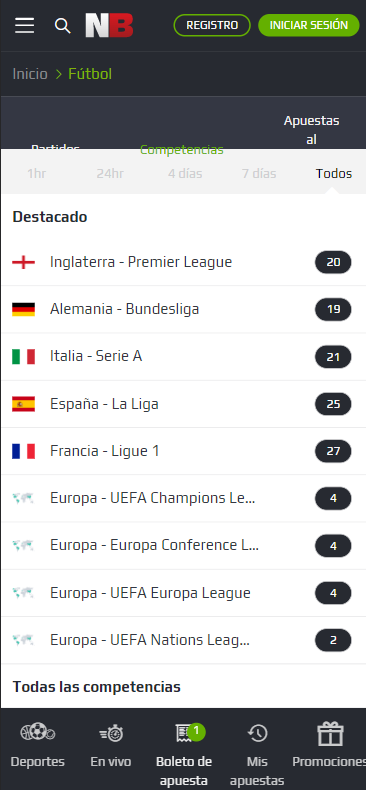Open Mis apuestas history icon

click(257, 733)
